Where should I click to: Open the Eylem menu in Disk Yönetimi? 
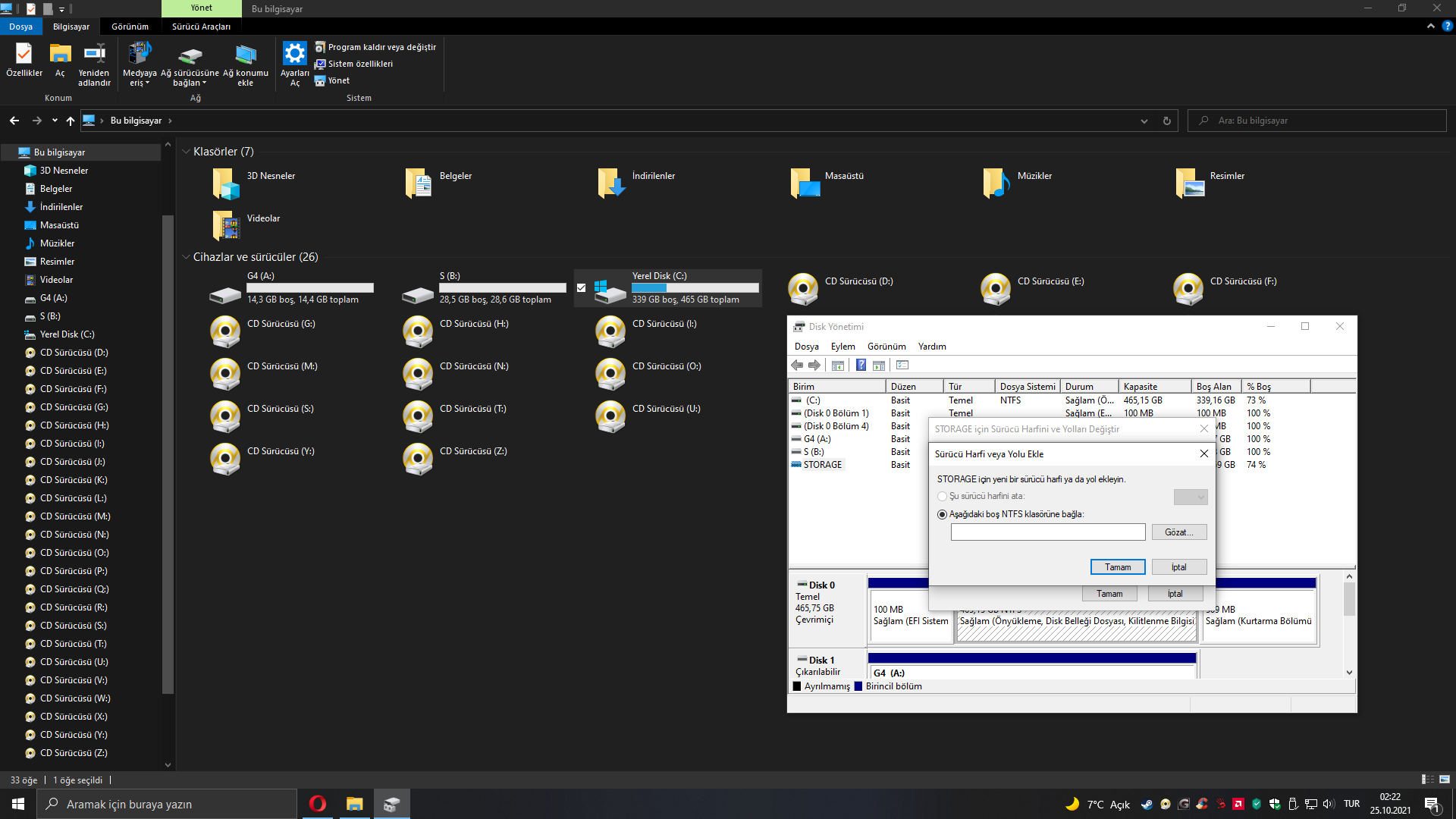pos(843,347)
